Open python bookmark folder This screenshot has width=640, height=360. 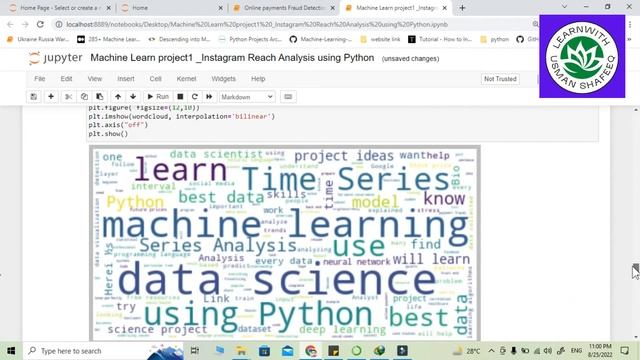click(495, 39)
